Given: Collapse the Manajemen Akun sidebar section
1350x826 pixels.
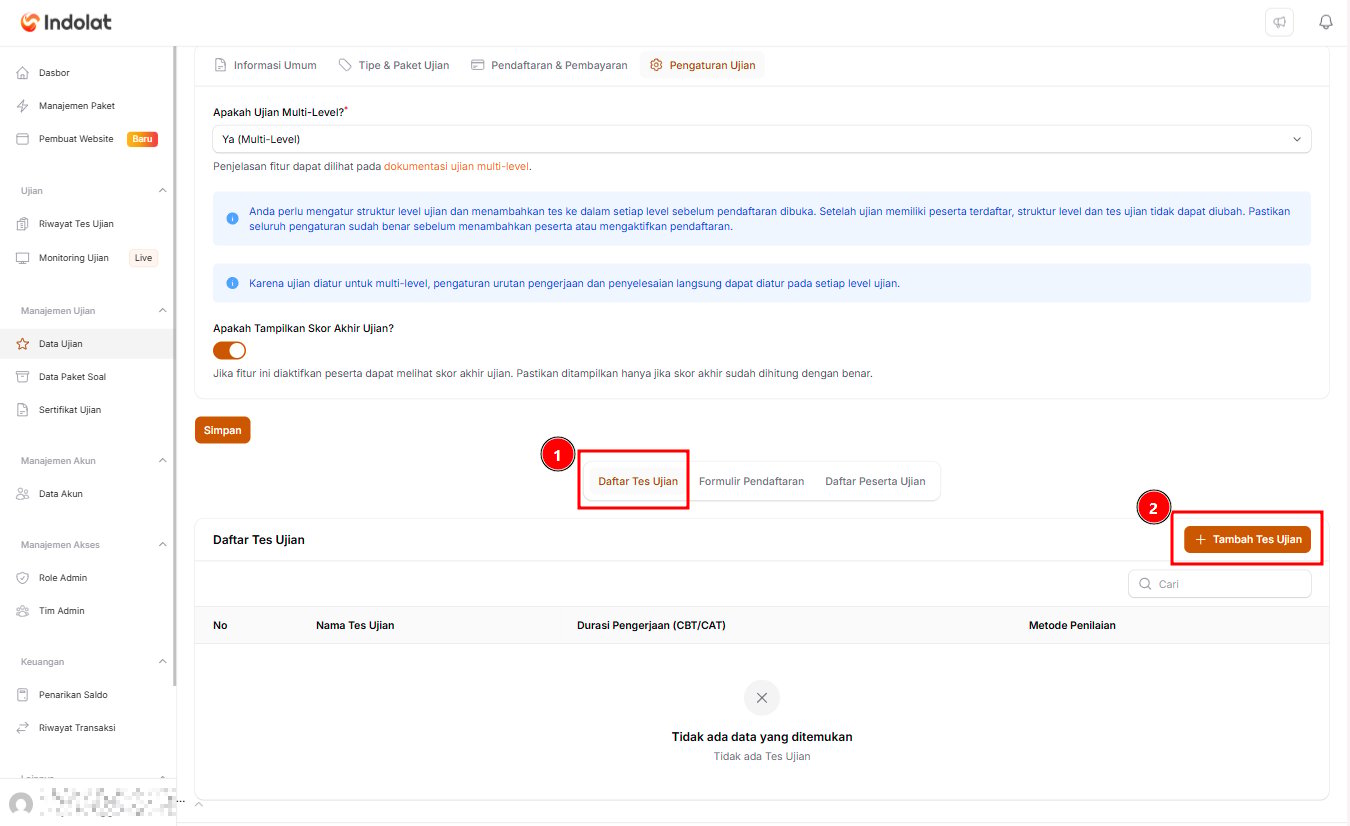Looking at the screenshot, I should (163, 461).
